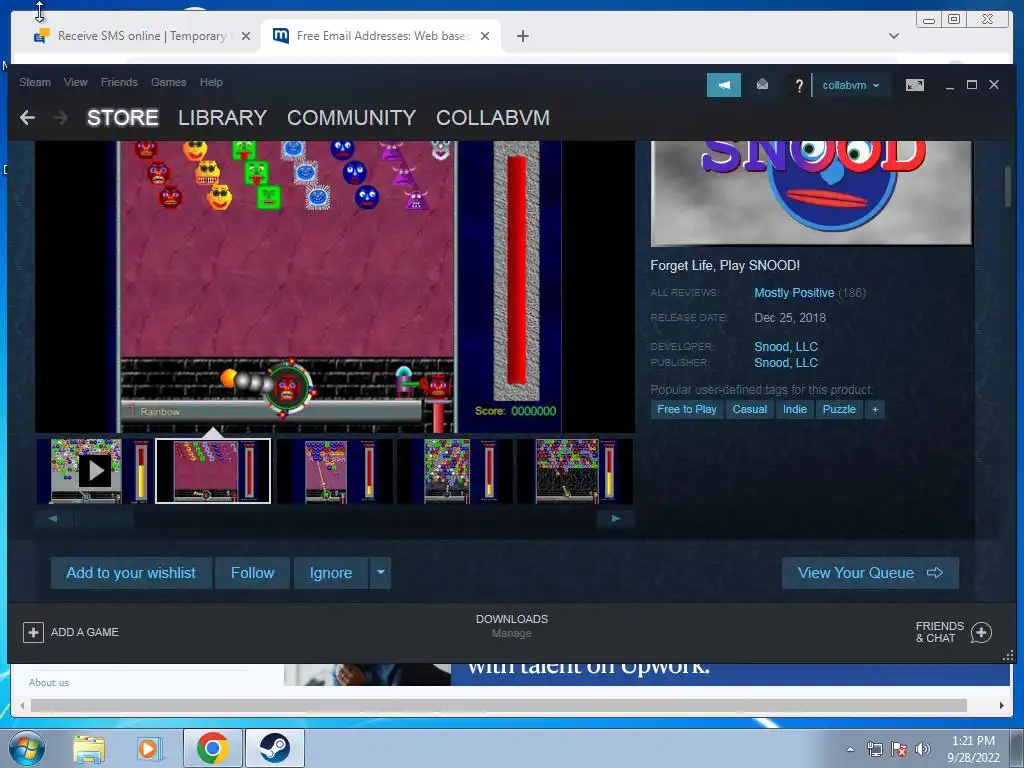Screen dimensions: 1024x768
Task: Open the Friends menu
Action: (x=119, y=82)
